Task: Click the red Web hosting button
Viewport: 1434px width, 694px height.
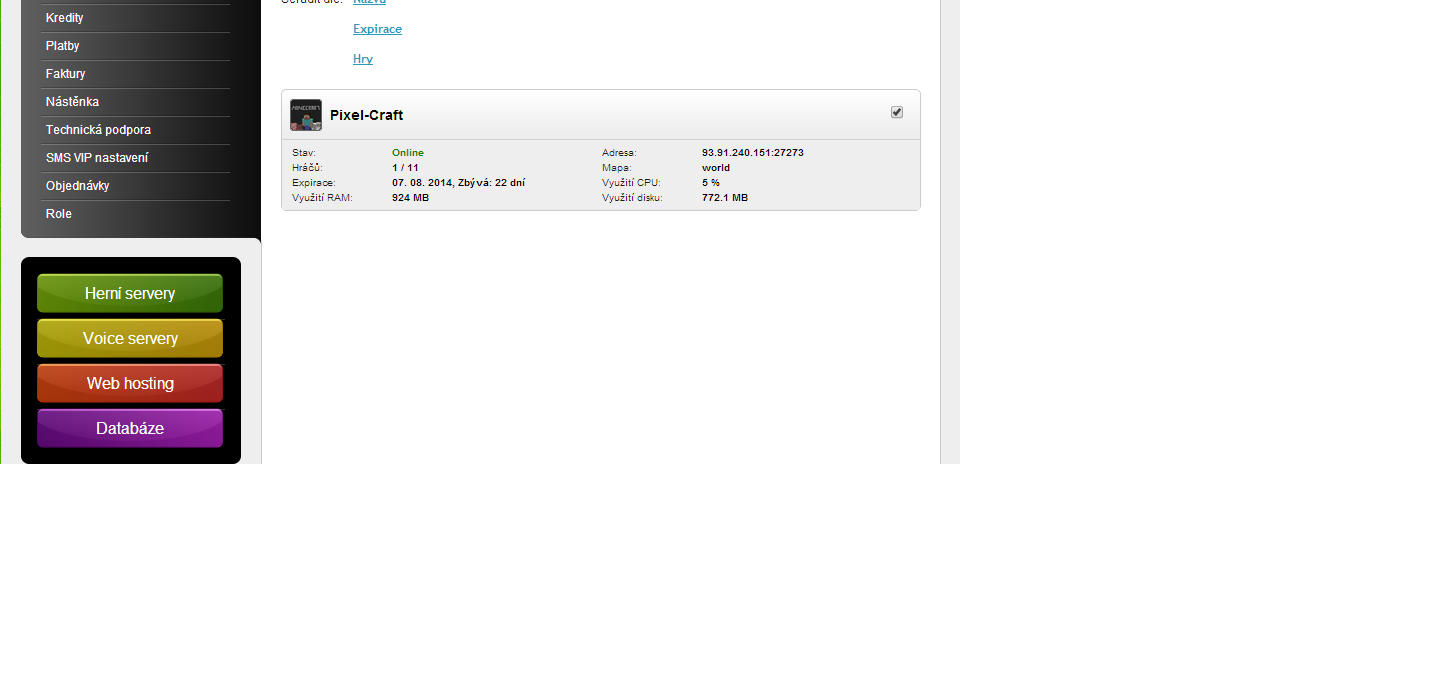Action: click(129, 383)
